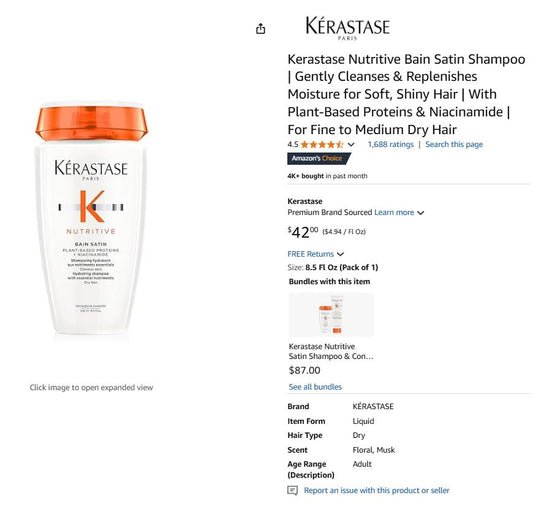
Task: Open Learn more about Premium Brand Sourced
Action: tap(394, 212)
